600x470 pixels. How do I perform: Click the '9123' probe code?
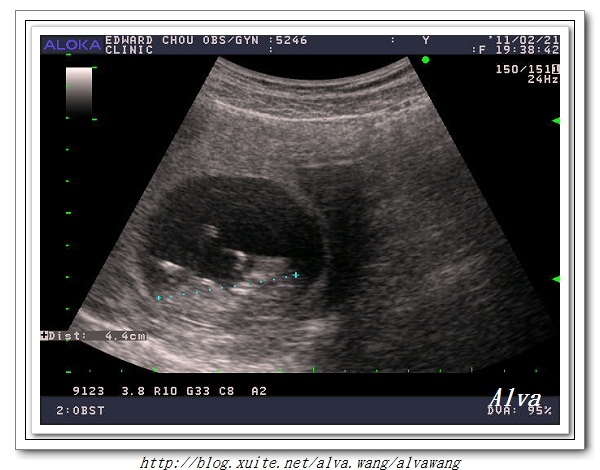click(88, 391)
